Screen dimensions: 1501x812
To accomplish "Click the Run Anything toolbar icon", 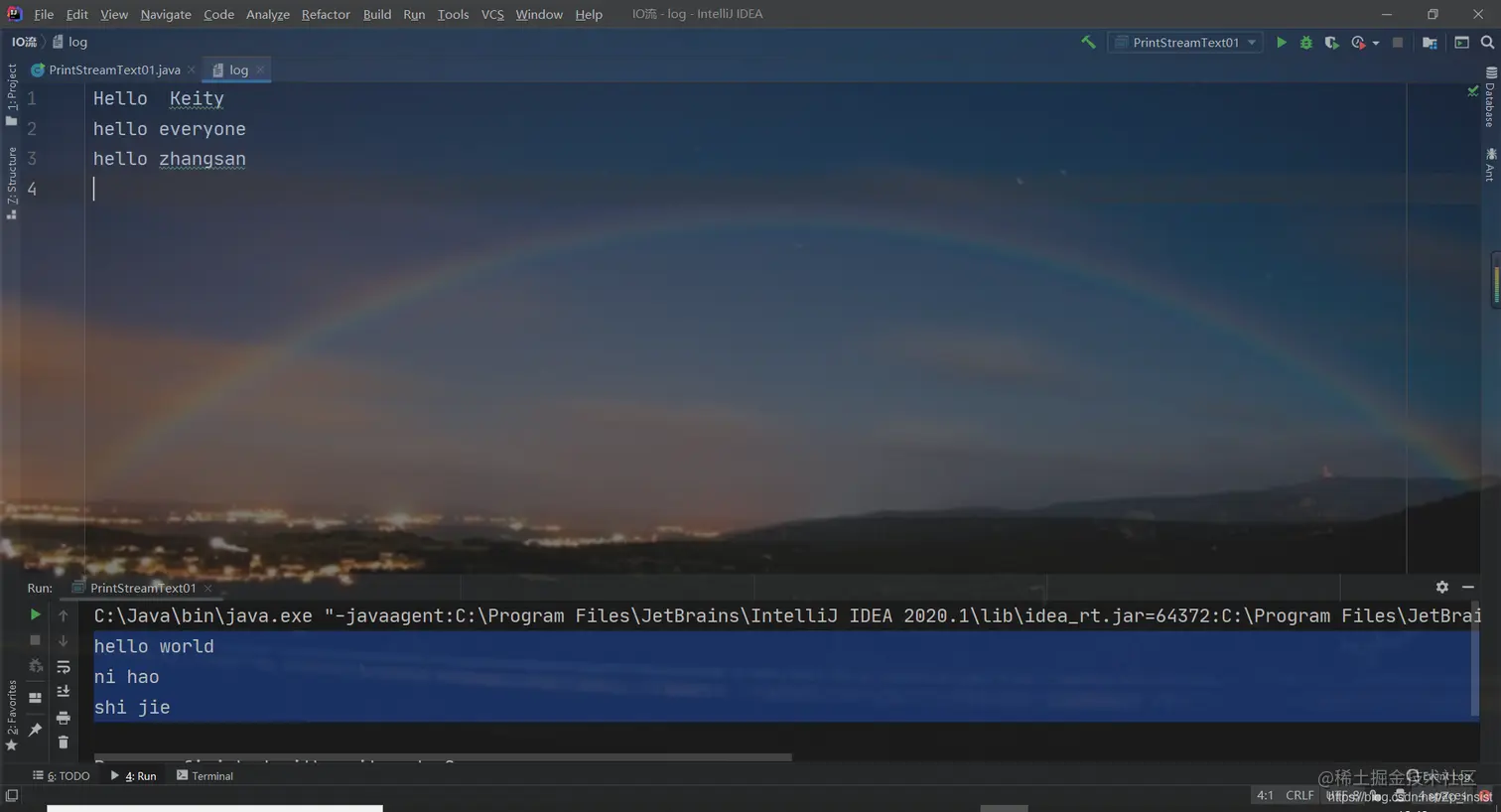I will click(1461, 43).
